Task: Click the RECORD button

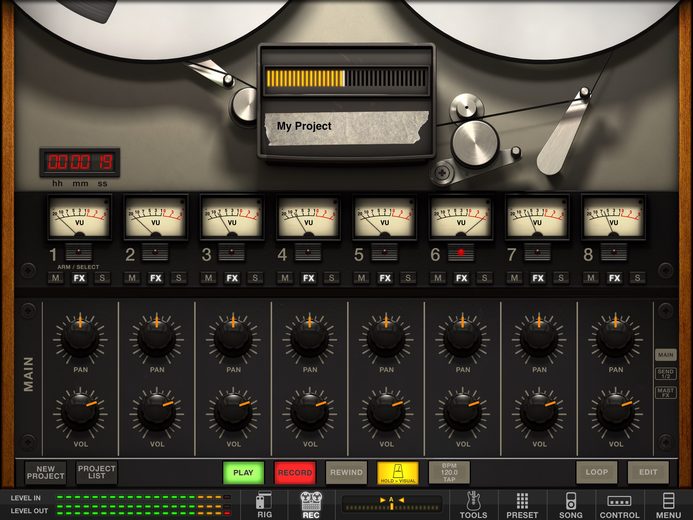Action: coord(295,473)
